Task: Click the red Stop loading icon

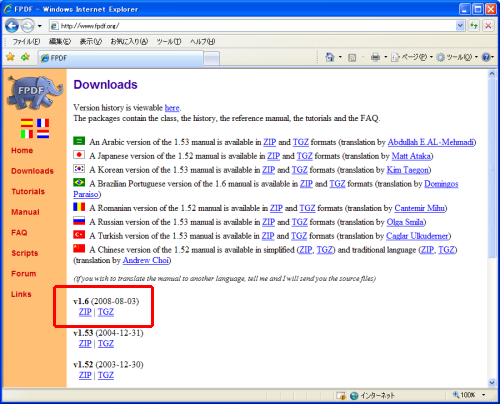Action: pyautogui.click(x=488, y=26)
